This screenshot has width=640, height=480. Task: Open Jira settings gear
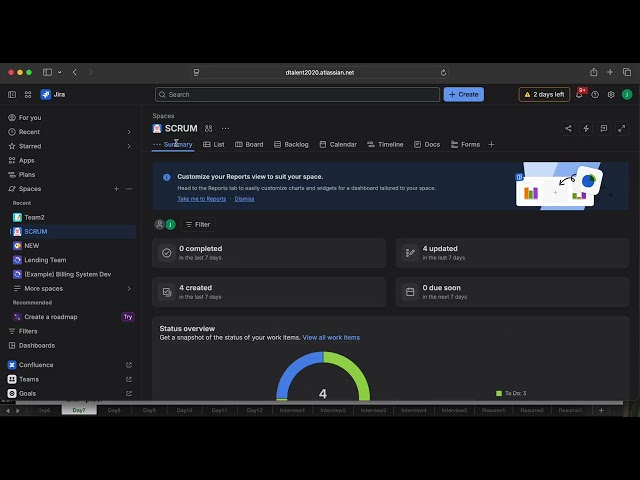click(611, 94)
